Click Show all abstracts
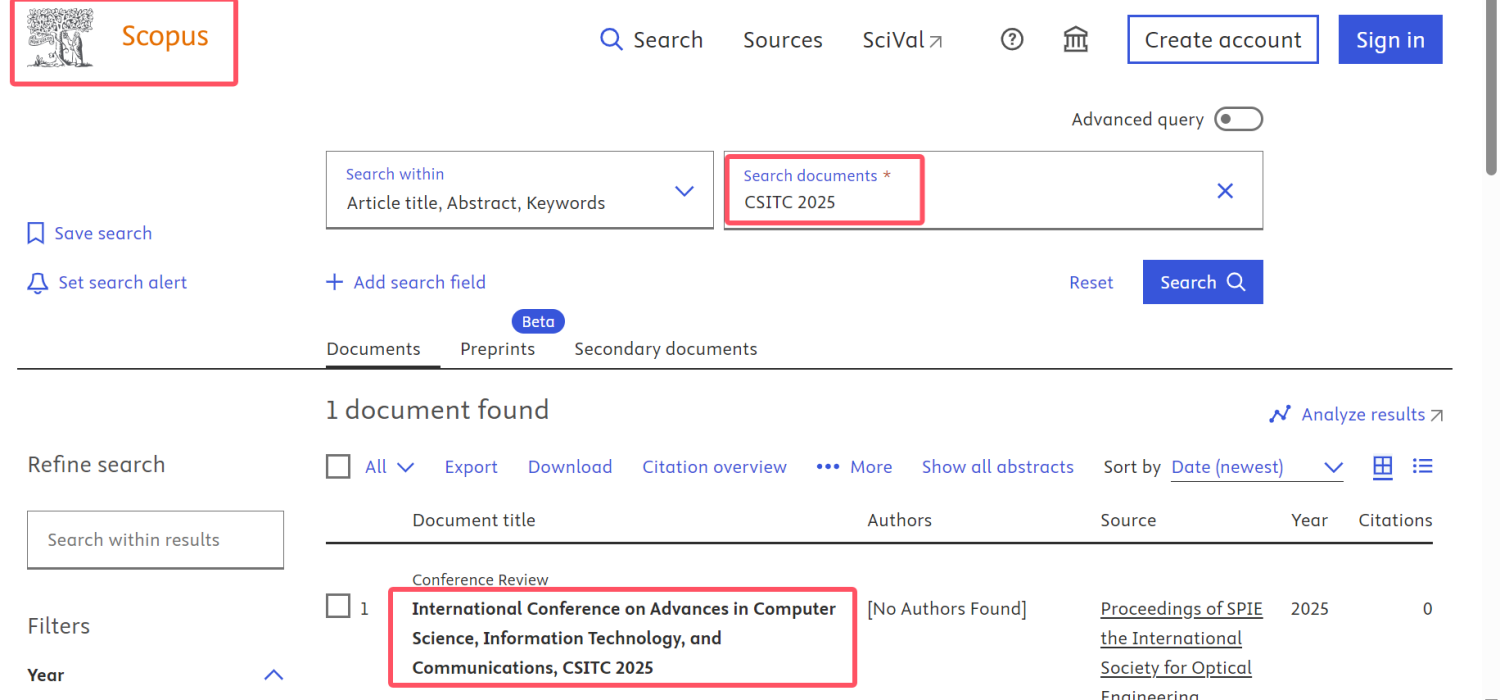1500x700 pixels. click(998, 467)
